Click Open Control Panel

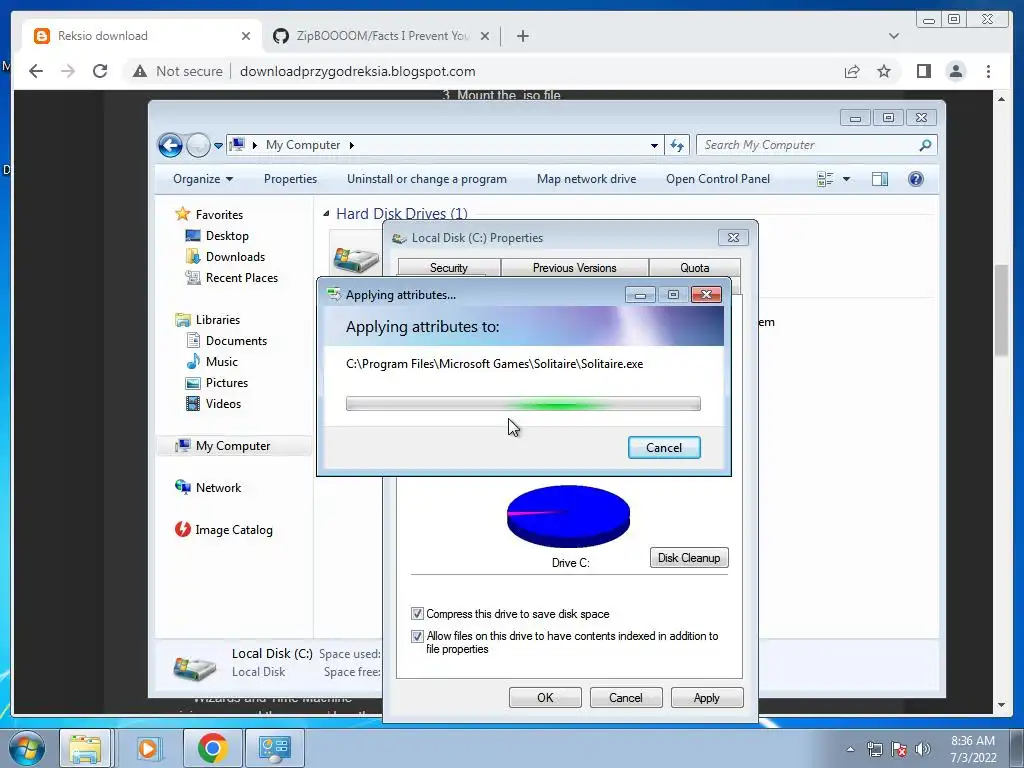tap(718, 179)
